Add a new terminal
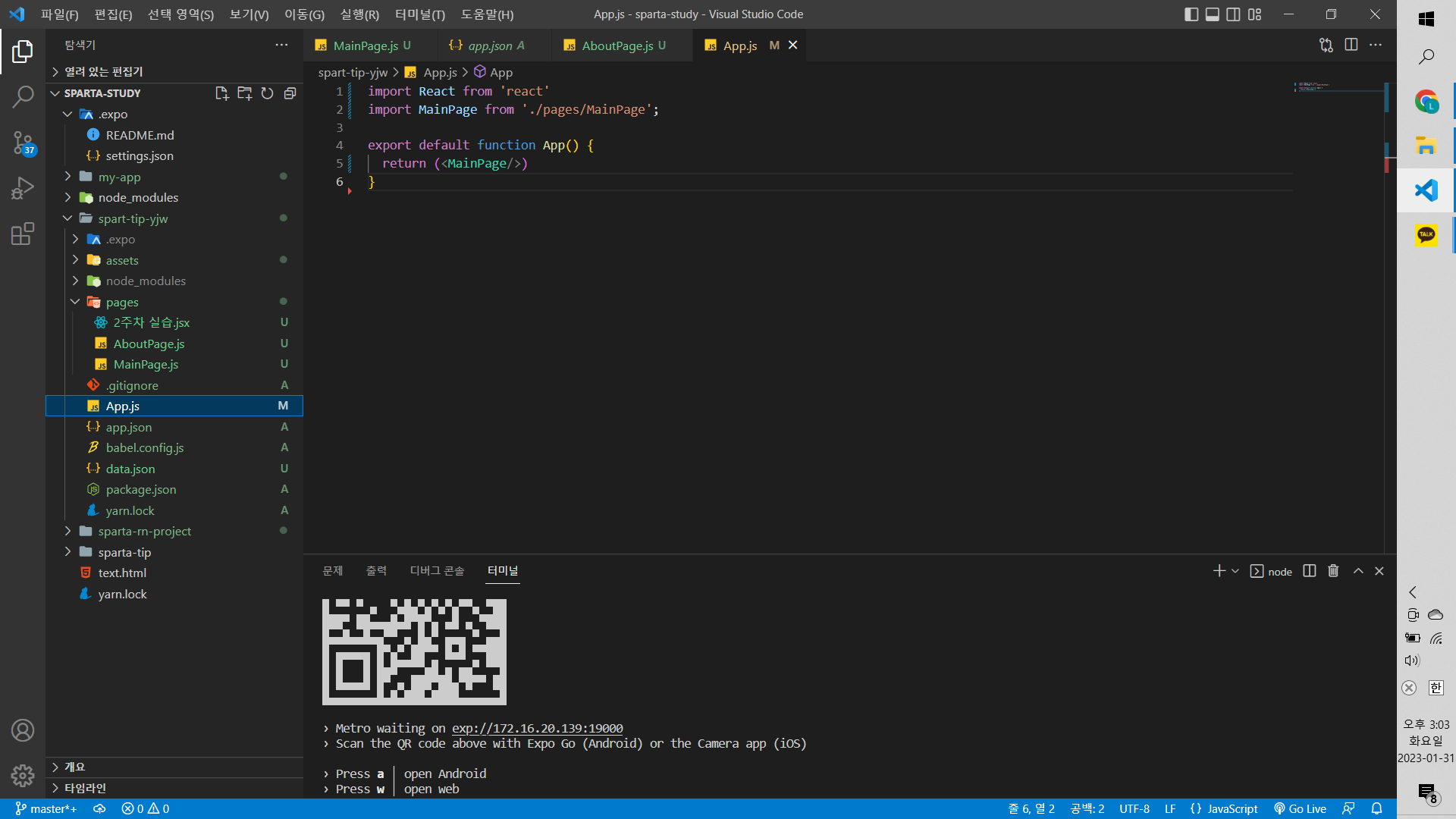This screenshot has width=1456, height=819. 1219,571
